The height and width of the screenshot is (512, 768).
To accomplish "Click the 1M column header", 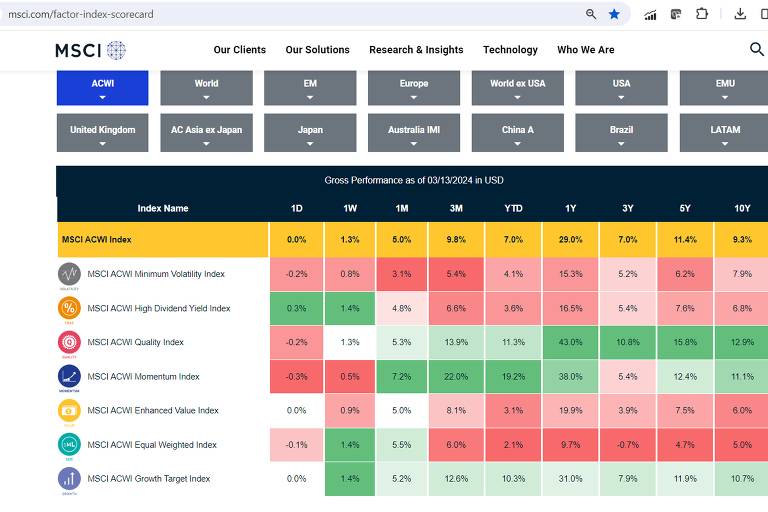I will [x=402, y=208].
